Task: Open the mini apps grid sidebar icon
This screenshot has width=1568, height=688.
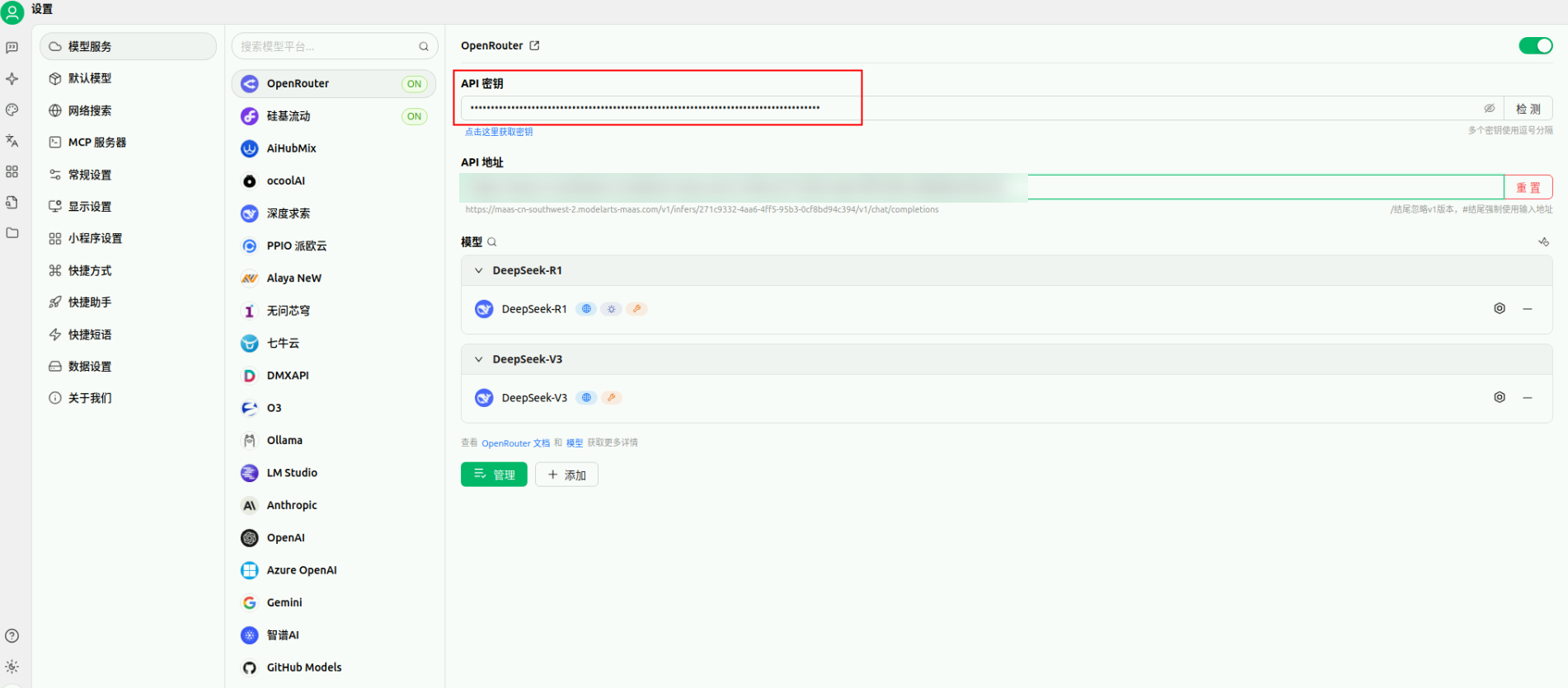Action: coord(12,171)
